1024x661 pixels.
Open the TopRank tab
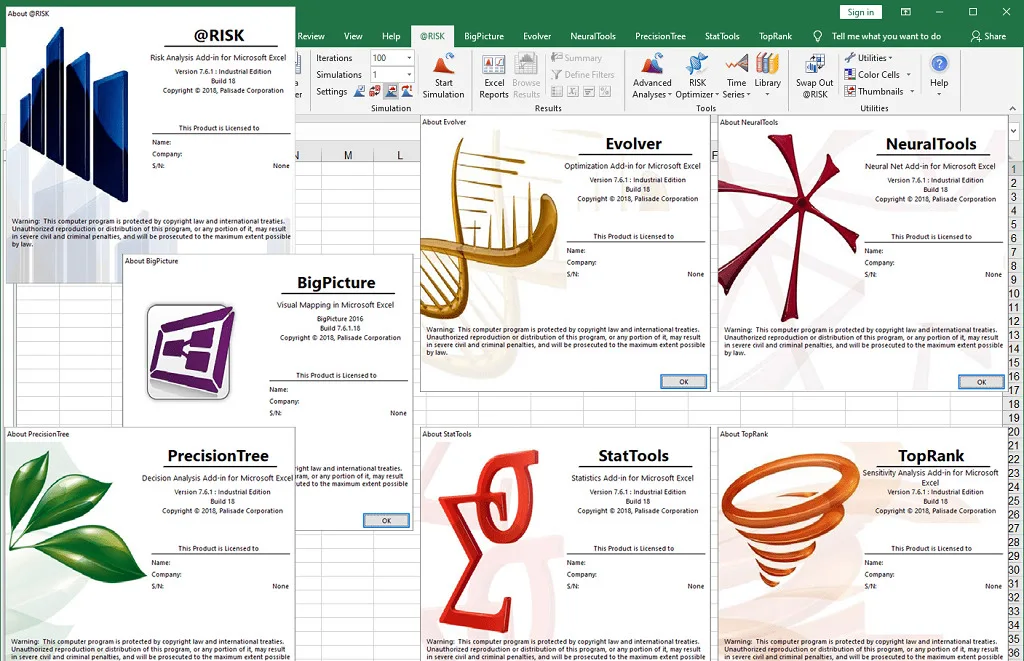[x=775, y=37]
